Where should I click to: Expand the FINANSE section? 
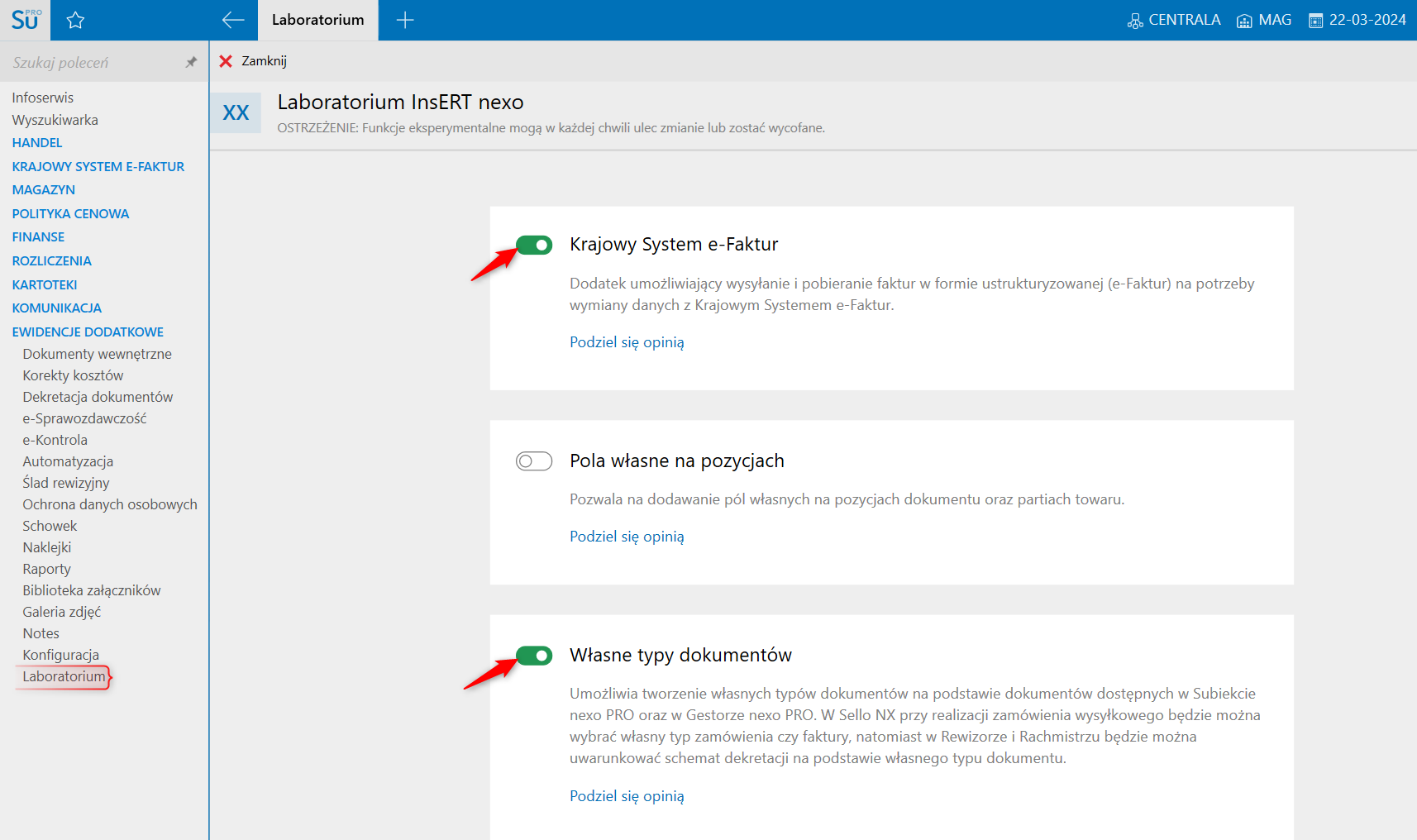coord(38,237)
